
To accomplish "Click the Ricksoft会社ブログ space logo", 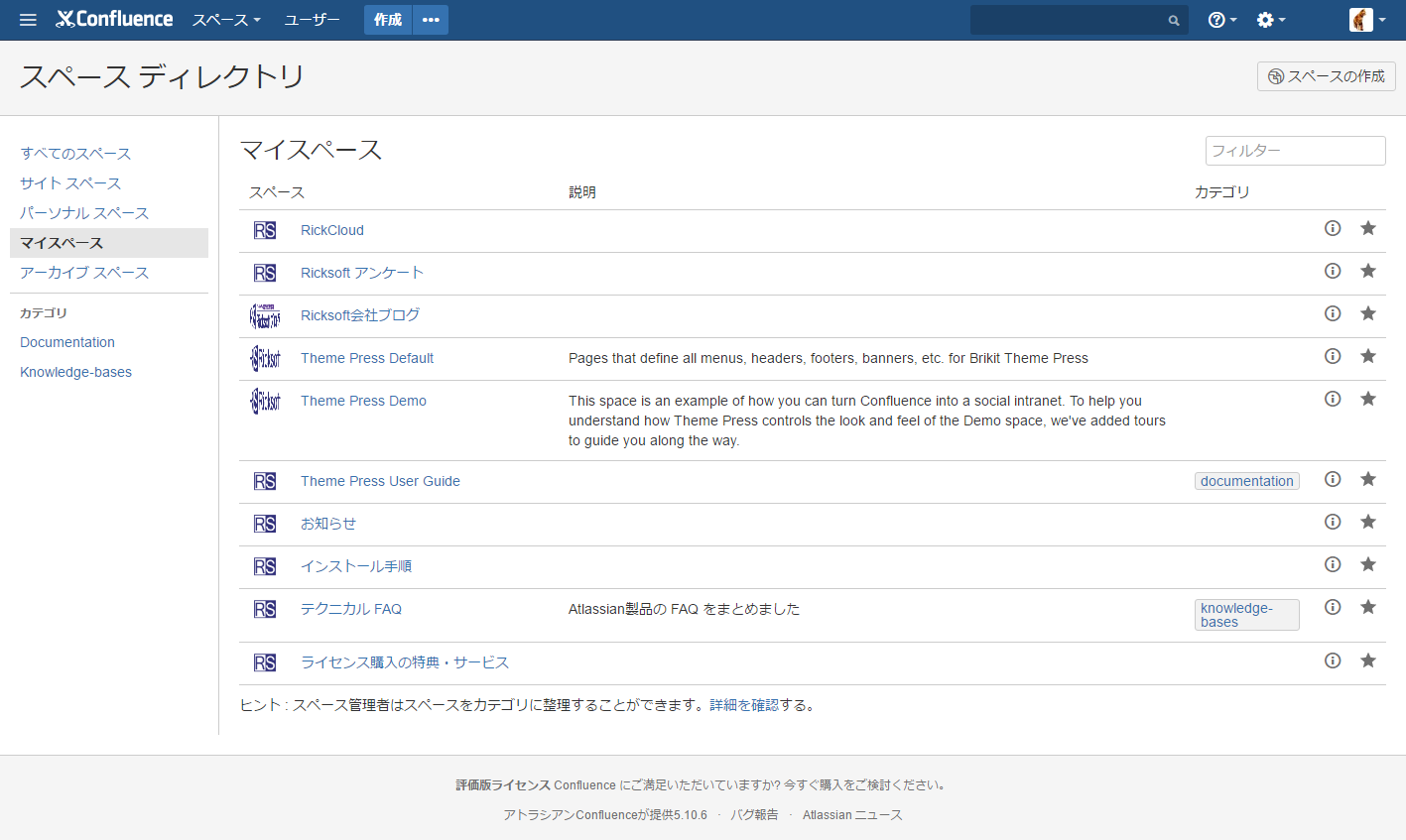I will tap(265, 315).
